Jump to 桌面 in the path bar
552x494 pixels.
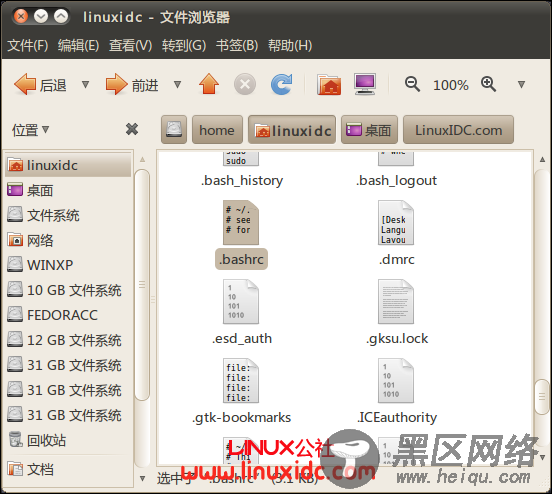[369, 130]
